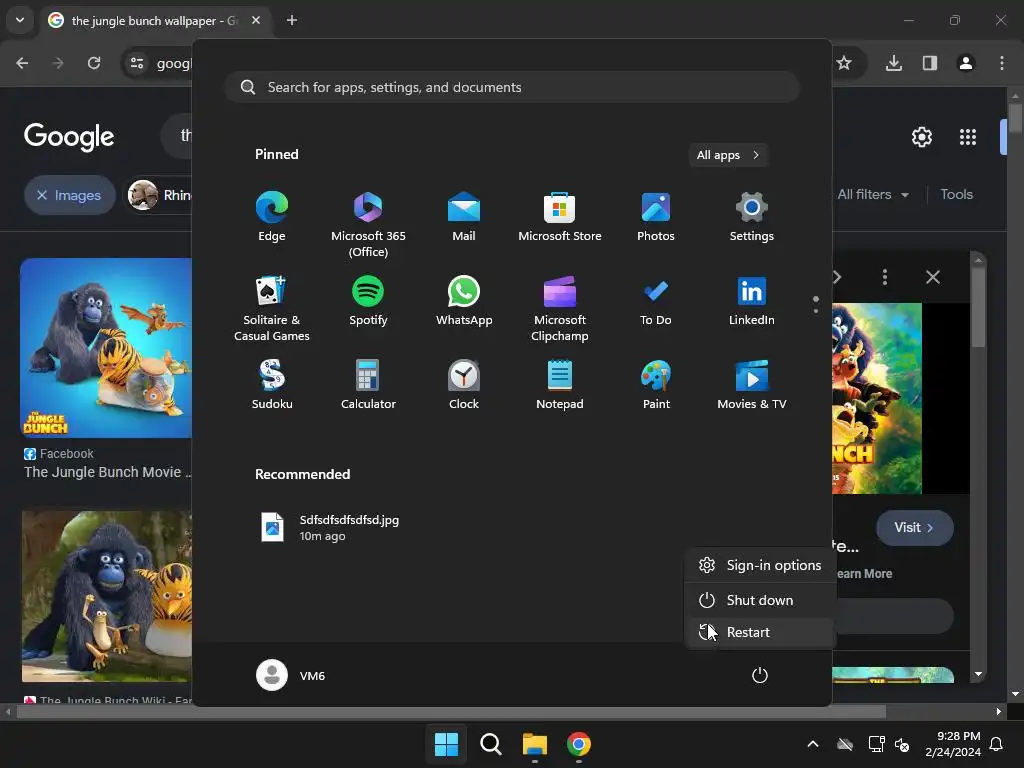1024x768 pixels.
Task: Launch Microsoft Clipchamp
Action: point(560,309)
